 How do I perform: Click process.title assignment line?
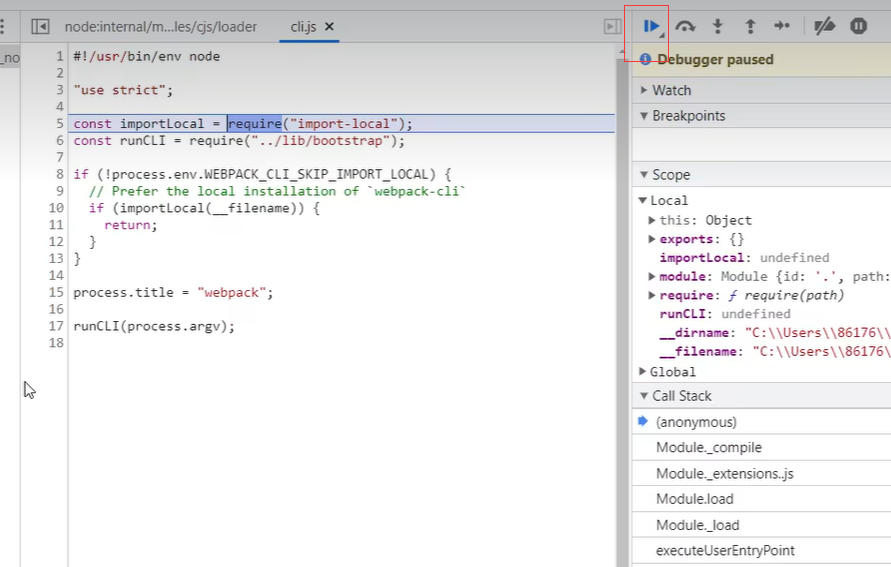click(173, 293)
